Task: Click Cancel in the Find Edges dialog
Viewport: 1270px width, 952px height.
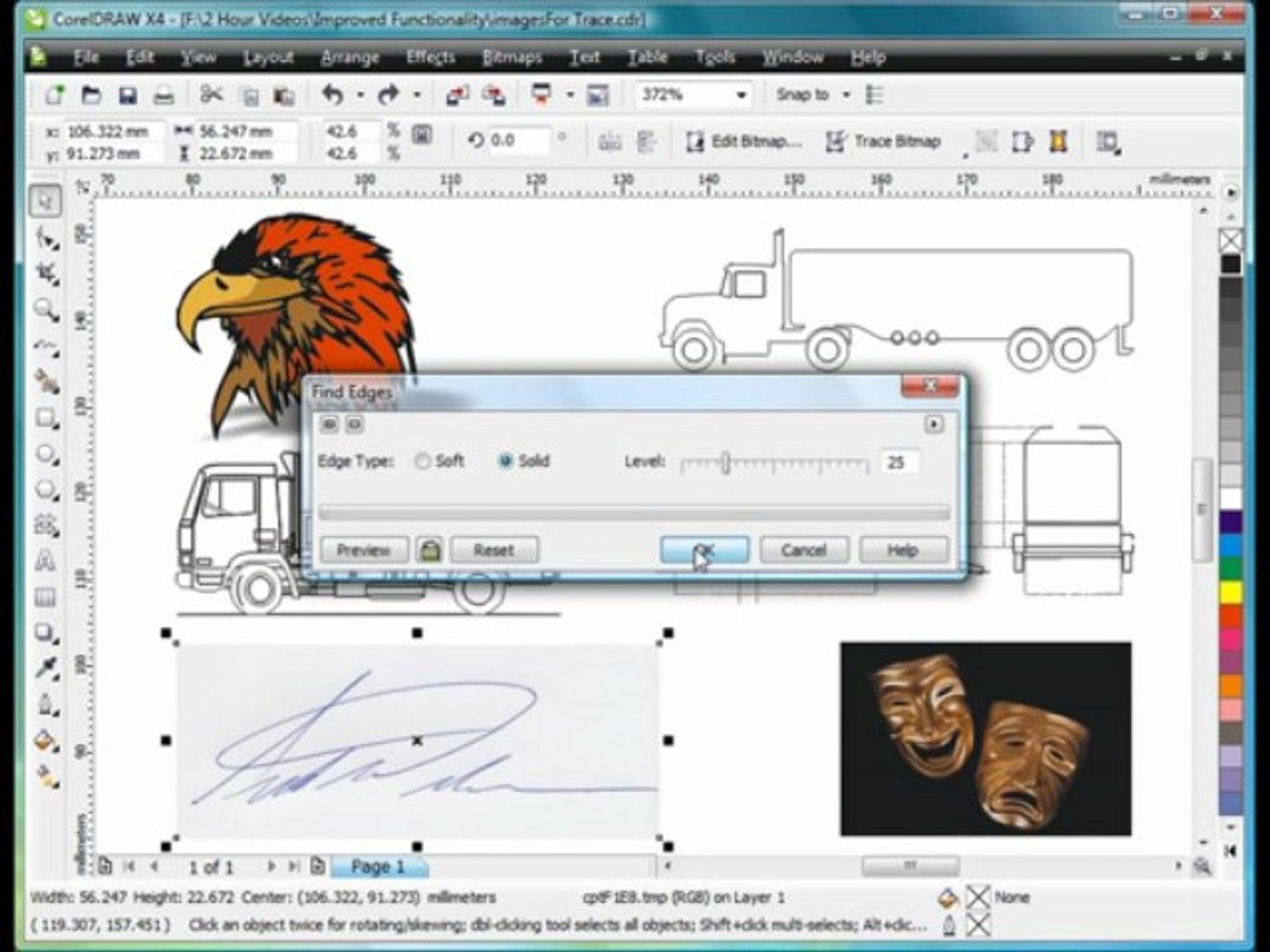Action: 804,550
